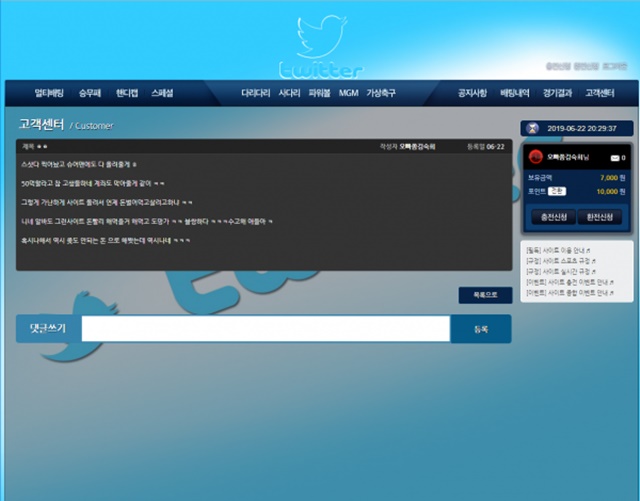Open 경기결과 match results

[557, 93]
